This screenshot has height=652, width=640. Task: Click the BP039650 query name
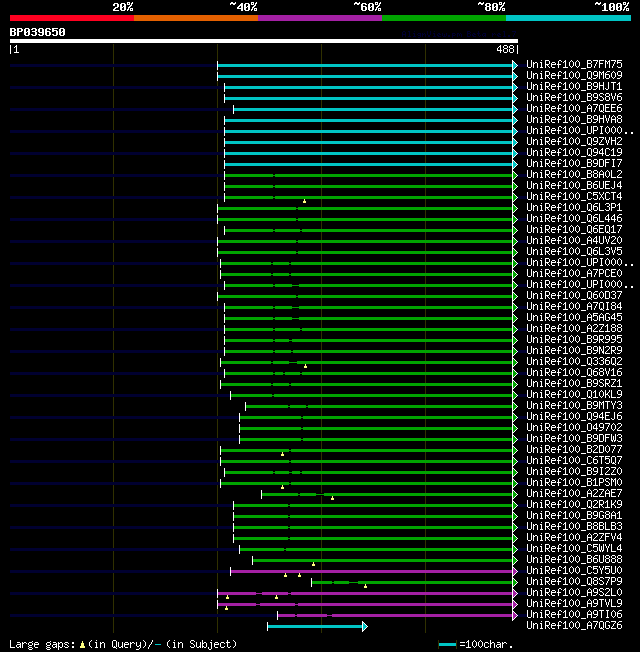(x=37, y=32)
